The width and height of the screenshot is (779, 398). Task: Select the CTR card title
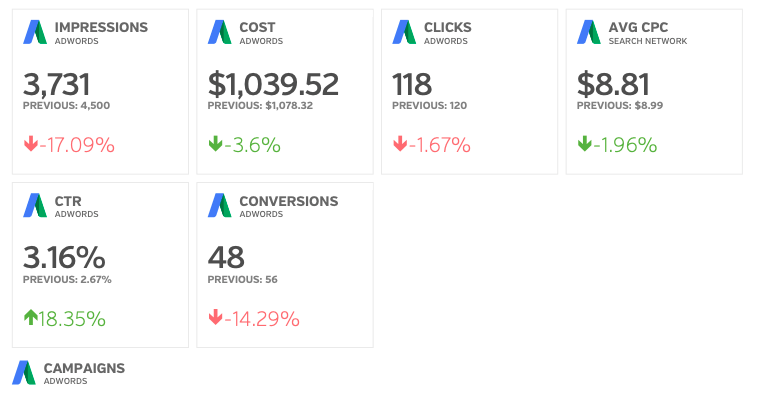[68, 201]
